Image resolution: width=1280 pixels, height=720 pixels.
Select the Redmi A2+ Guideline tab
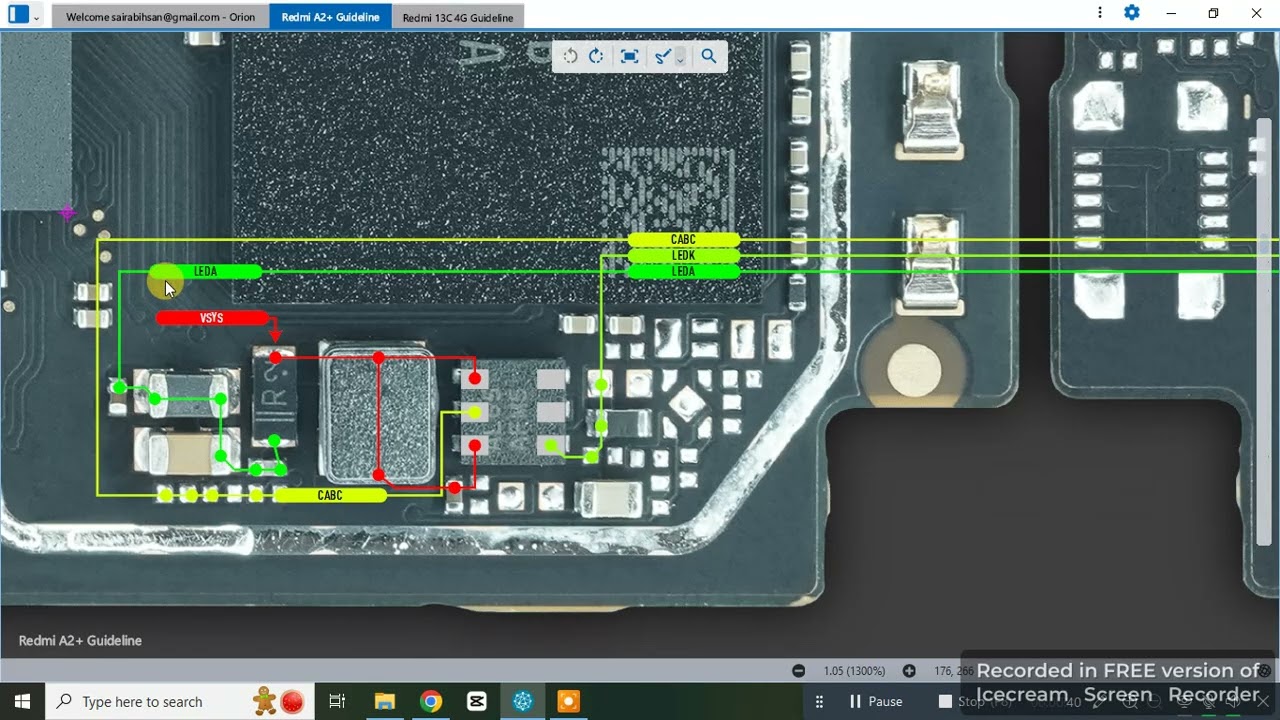330,17
